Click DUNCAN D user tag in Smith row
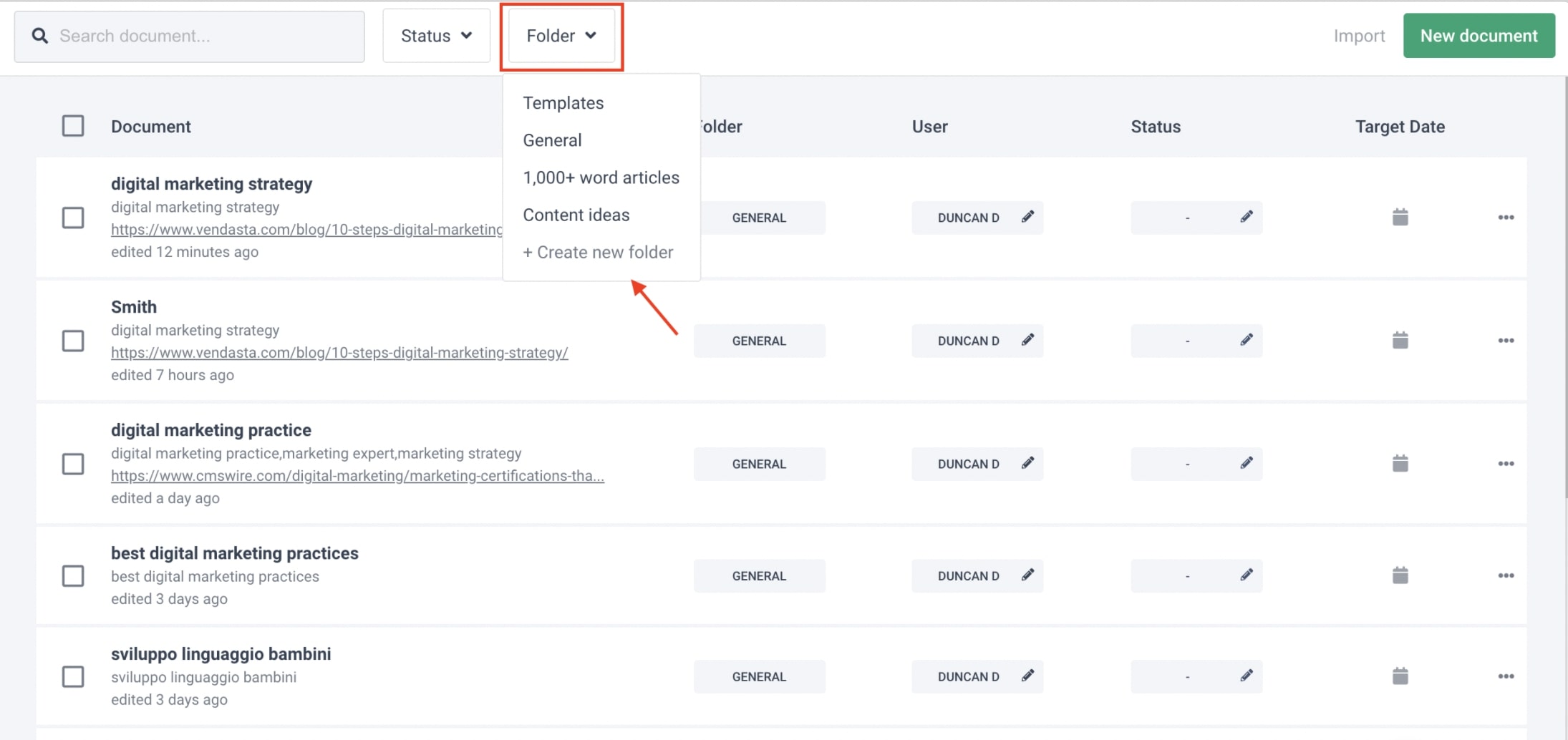The height and width of the screenshot is (740, 1568). click(968, 341)
